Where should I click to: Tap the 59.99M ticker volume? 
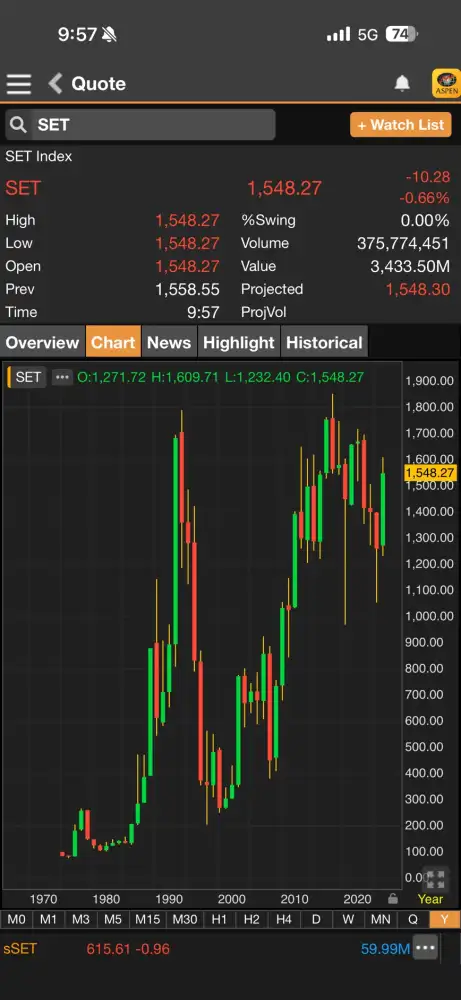pyautogui.click(x=385, y=949)
